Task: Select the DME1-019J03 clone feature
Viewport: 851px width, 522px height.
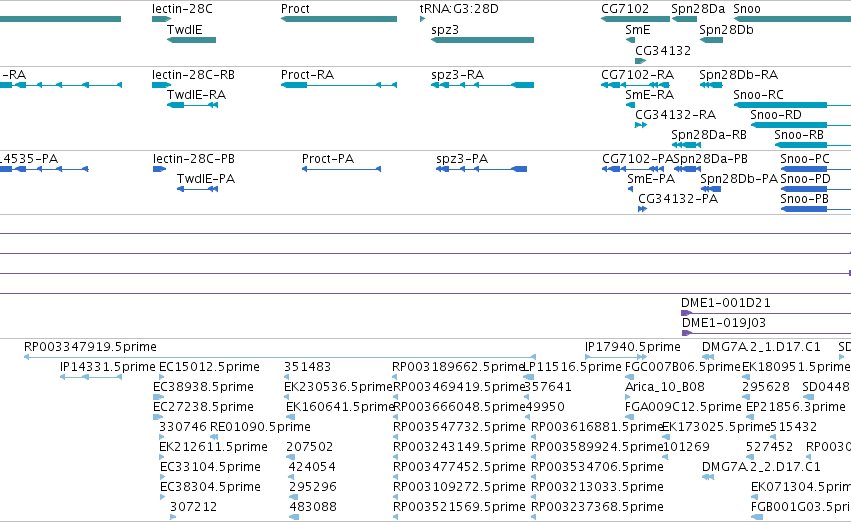Action: [766, 333]
